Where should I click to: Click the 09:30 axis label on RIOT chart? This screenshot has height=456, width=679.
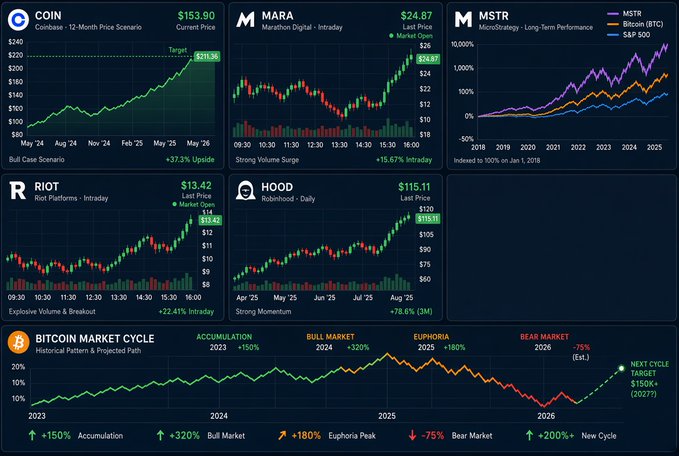point(16,298)
